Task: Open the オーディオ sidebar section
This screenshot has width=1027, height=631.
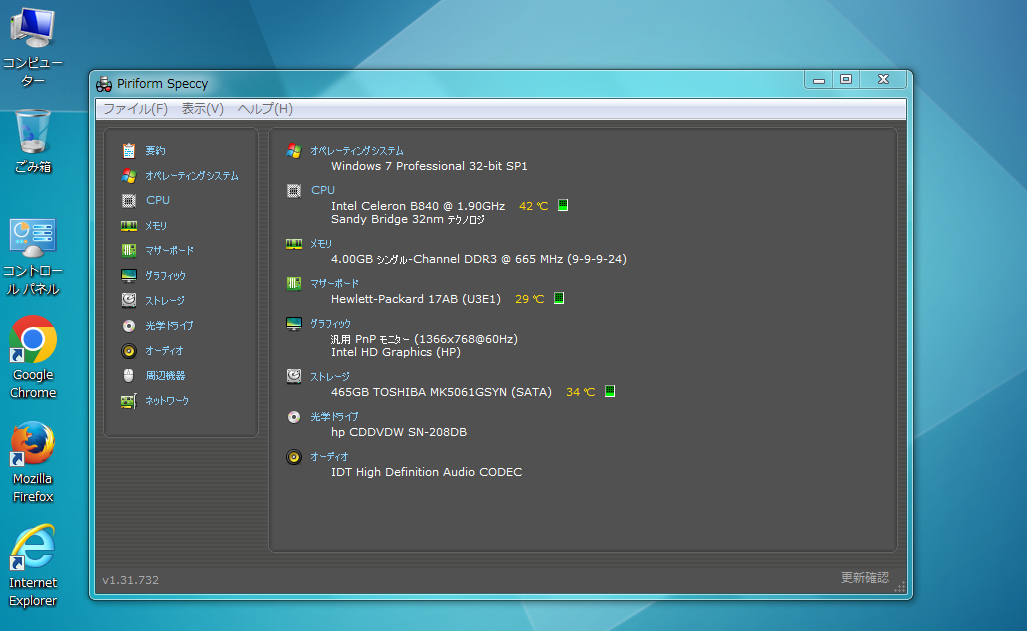Action: click(x=164, y=351)
